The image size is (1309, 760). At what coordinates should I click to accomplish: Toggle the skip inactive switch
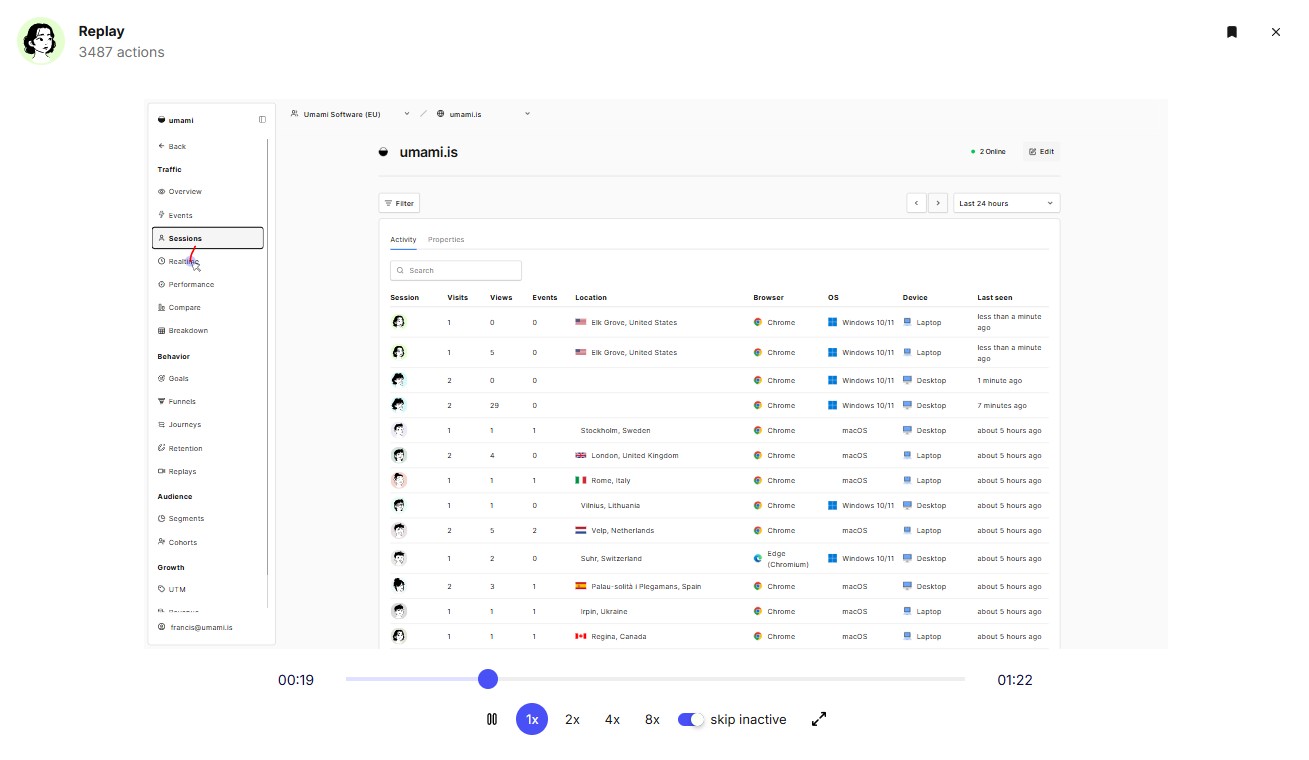coord(691,719)
